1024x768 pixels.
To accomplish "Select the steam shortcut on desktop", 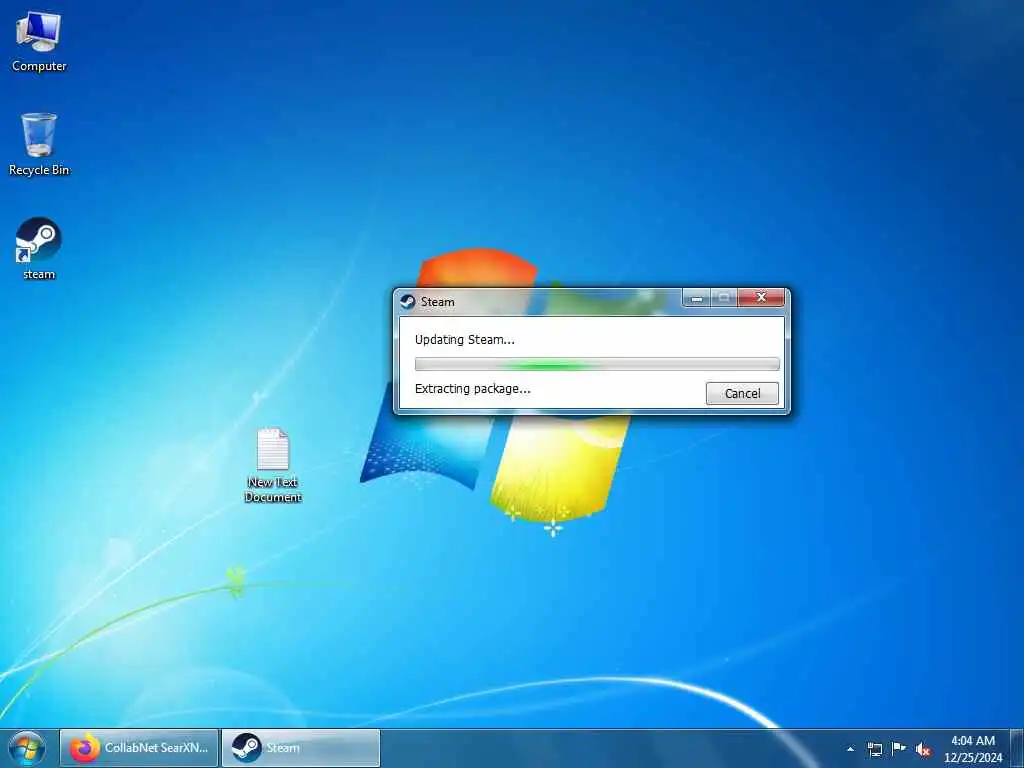I will pyautogui.click(x=39, y=249).
